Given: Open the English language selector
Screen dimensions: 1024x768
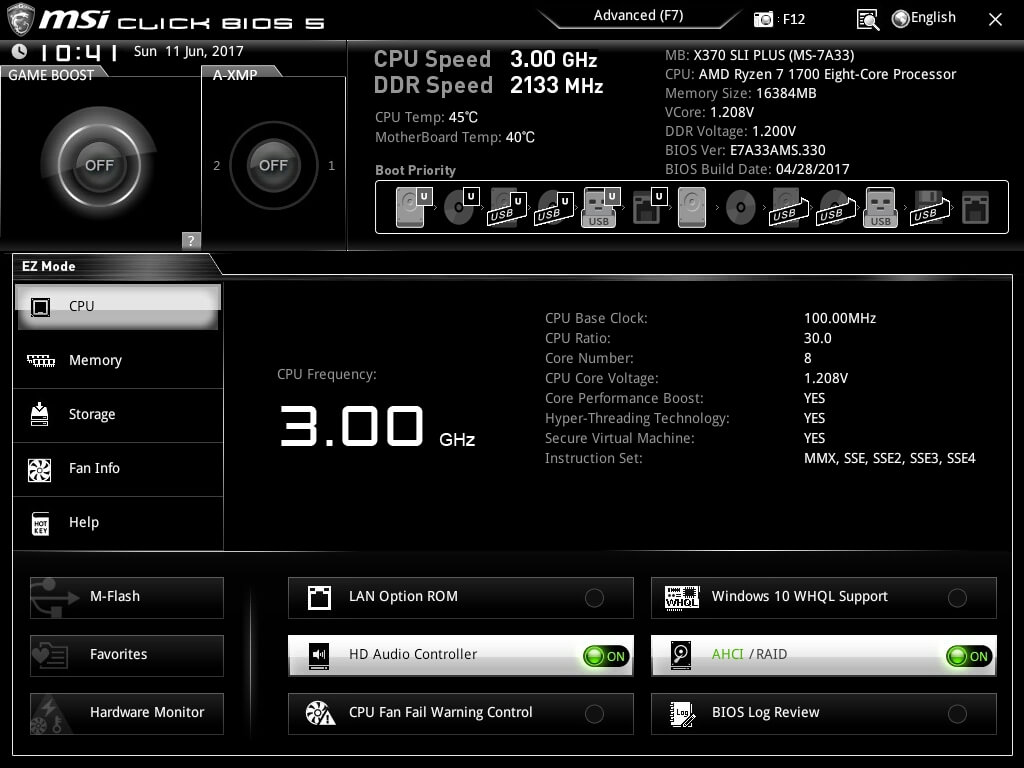Looking at the screenshot, I should pyautogui.click(x=923, y=17).
